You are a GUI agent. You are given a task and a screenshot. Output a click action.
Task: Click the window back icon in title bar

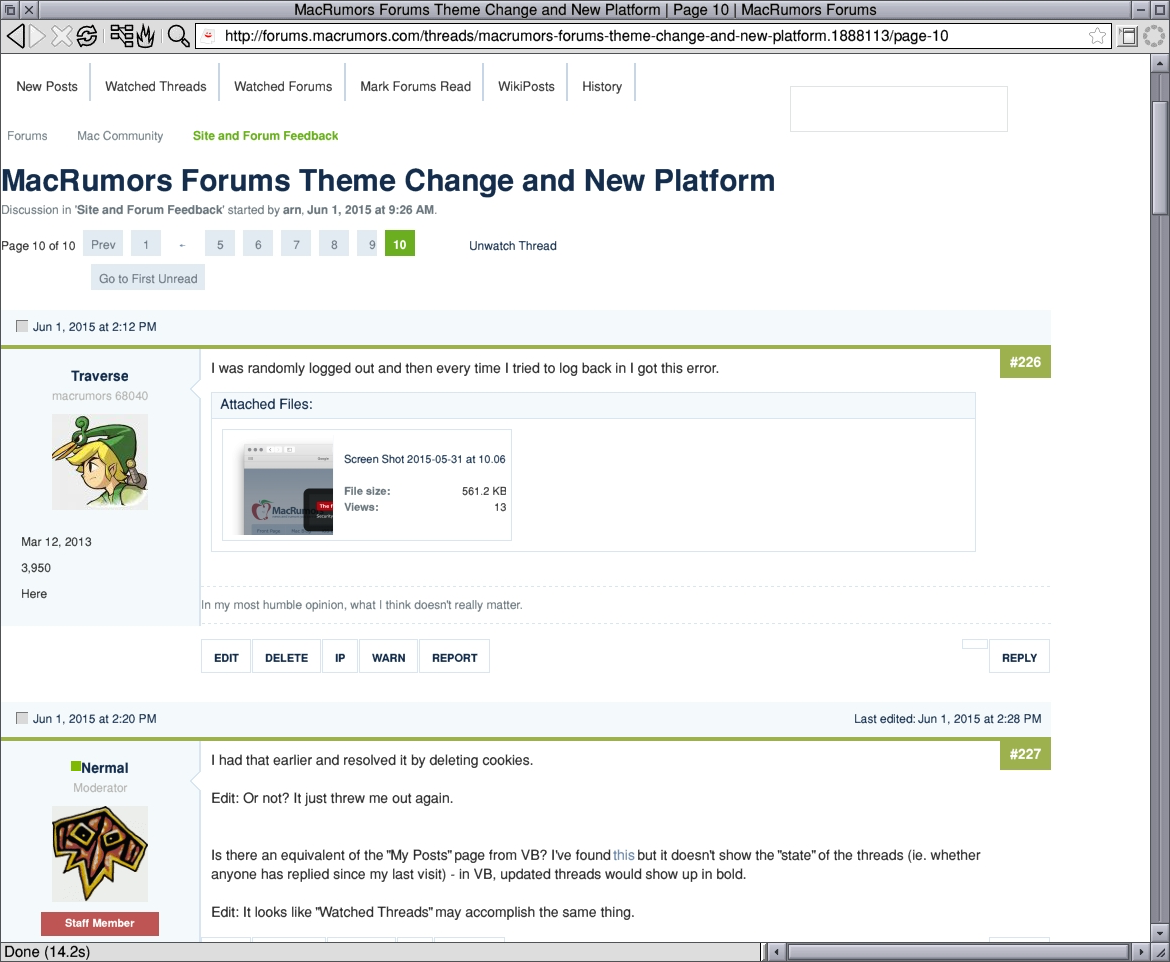click(10, 10)
